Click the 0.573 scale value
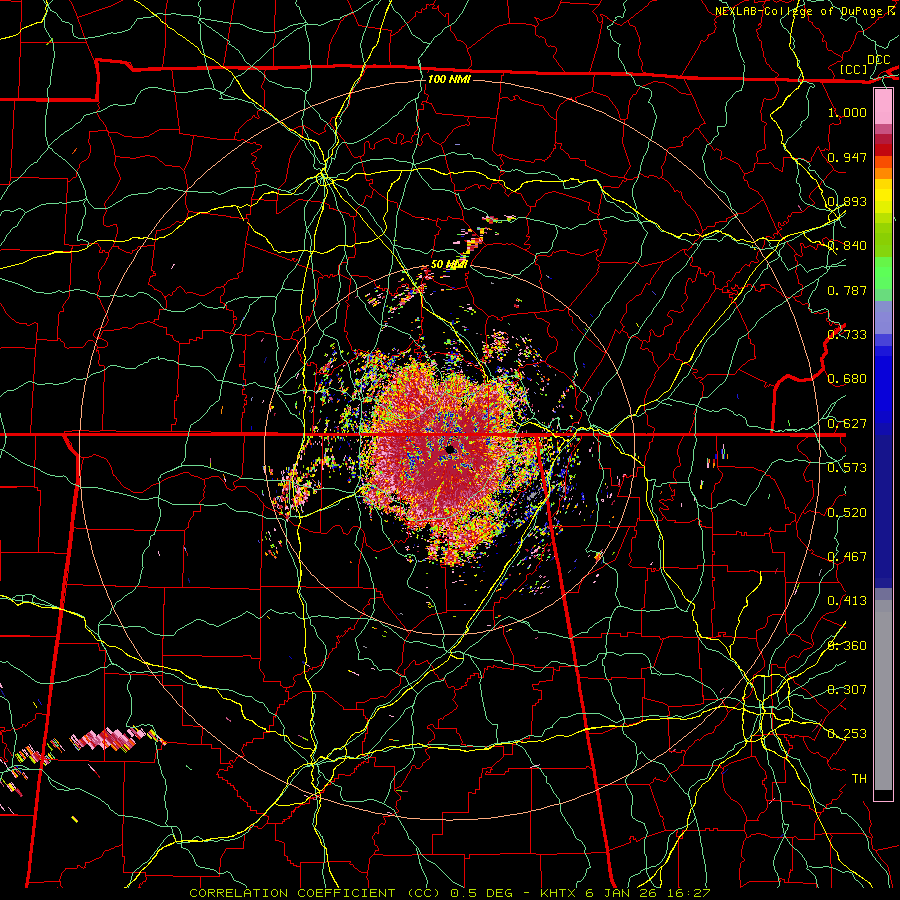This screenshot has height=900, width=900. tap(847, 468)
